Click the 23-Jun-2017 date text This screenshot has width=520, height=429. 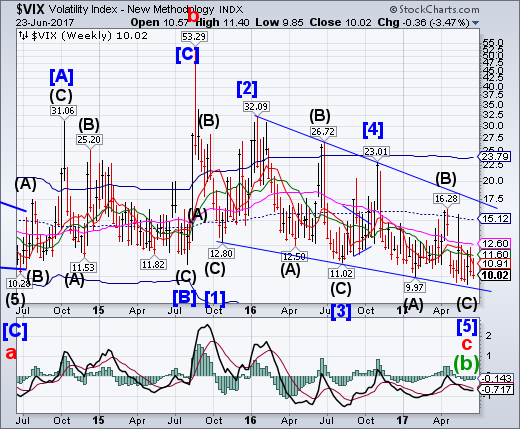(45, 23)
